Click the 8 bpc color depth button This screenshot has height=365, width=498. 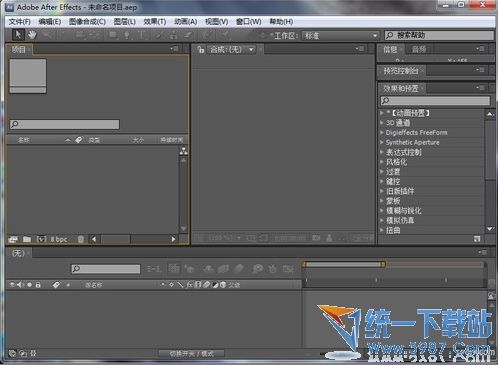pos(59,239)
